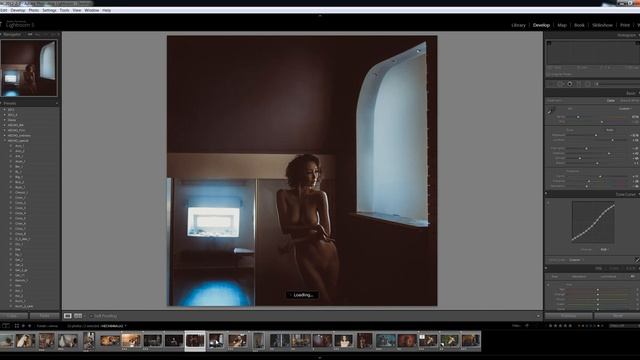Open the Help menu

click(x=107, y=10)
